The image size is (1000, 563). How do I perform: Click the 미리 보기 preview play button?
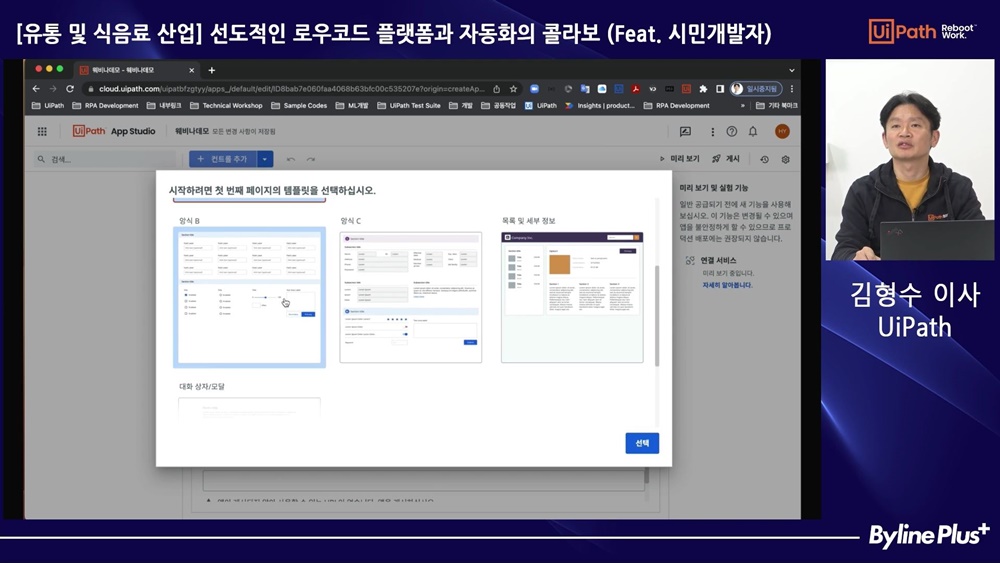[679, 159]
